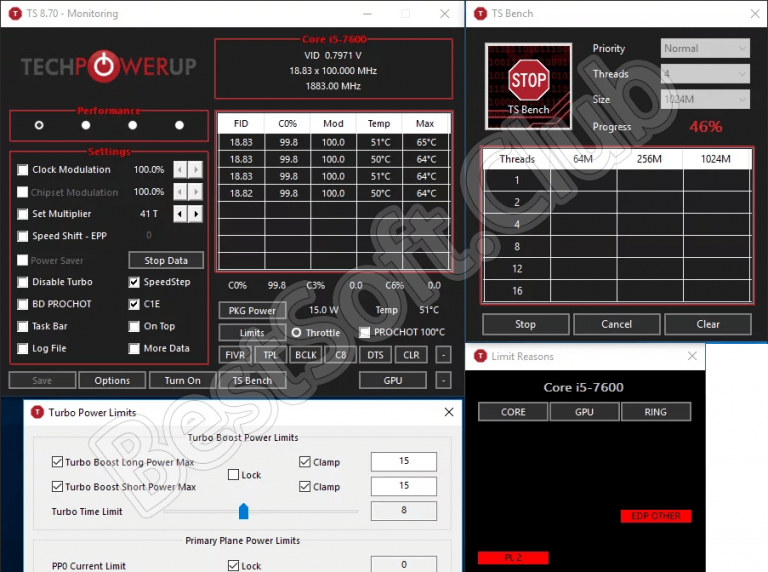Screen dimensions: 768x572
Task: Enable Set Multiplier checkbox
Action: pos(23,214)
